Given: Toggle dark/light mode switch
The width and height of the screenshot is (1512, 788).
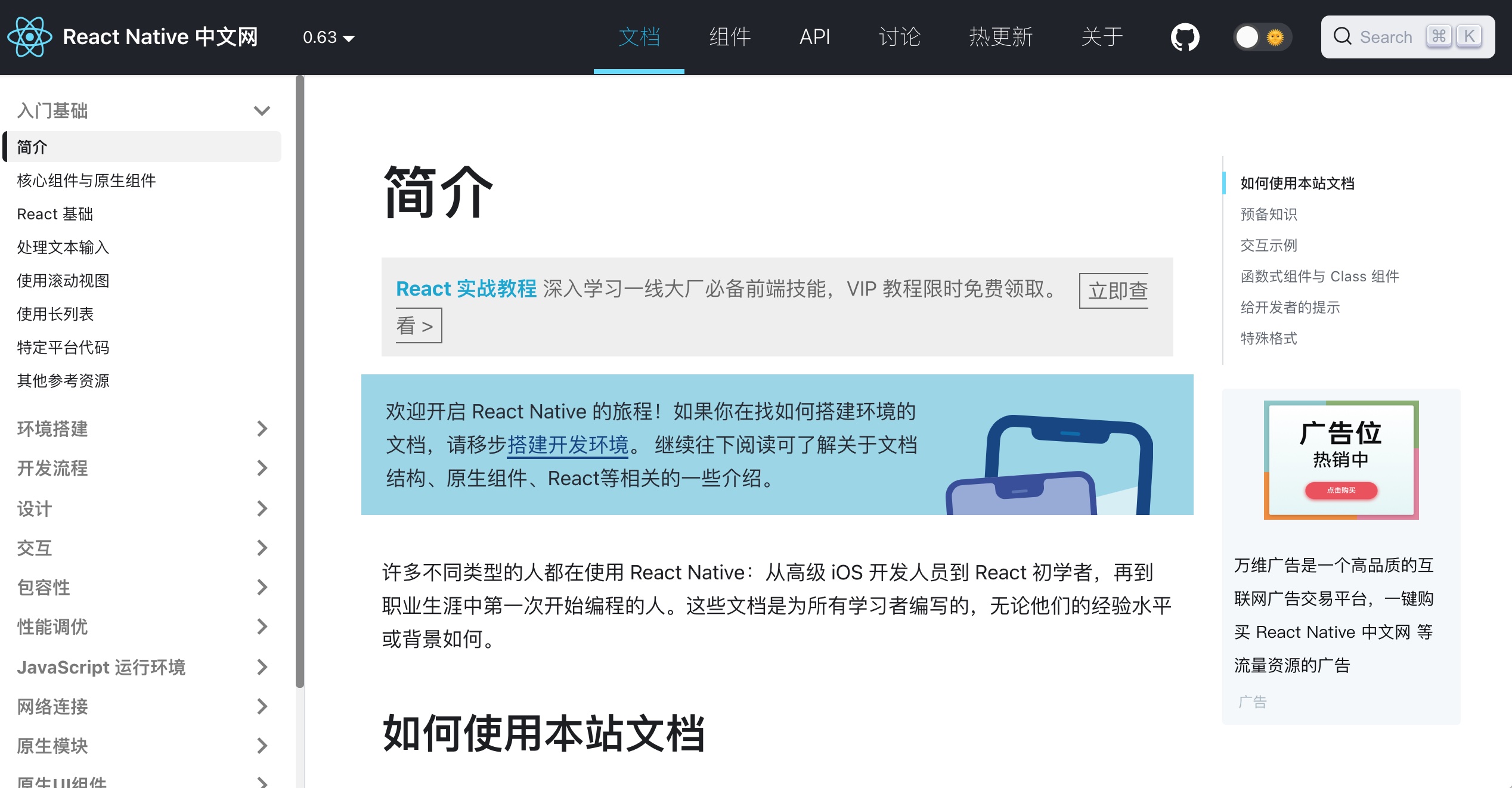Looking at the screenshot, I should (x=1262, y=37).
